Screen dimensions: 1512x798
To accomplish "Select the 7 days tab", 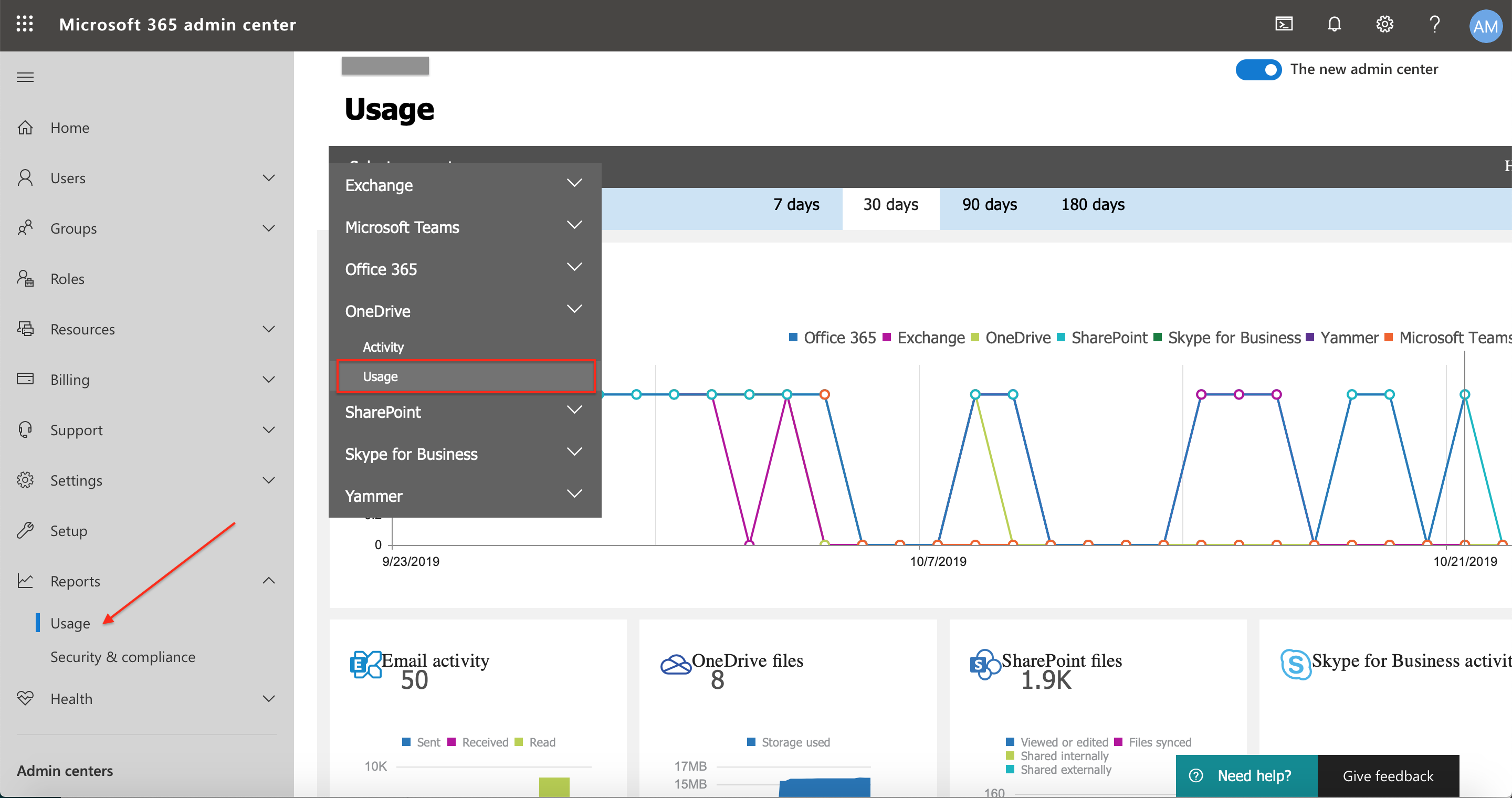I will (796, 204).
